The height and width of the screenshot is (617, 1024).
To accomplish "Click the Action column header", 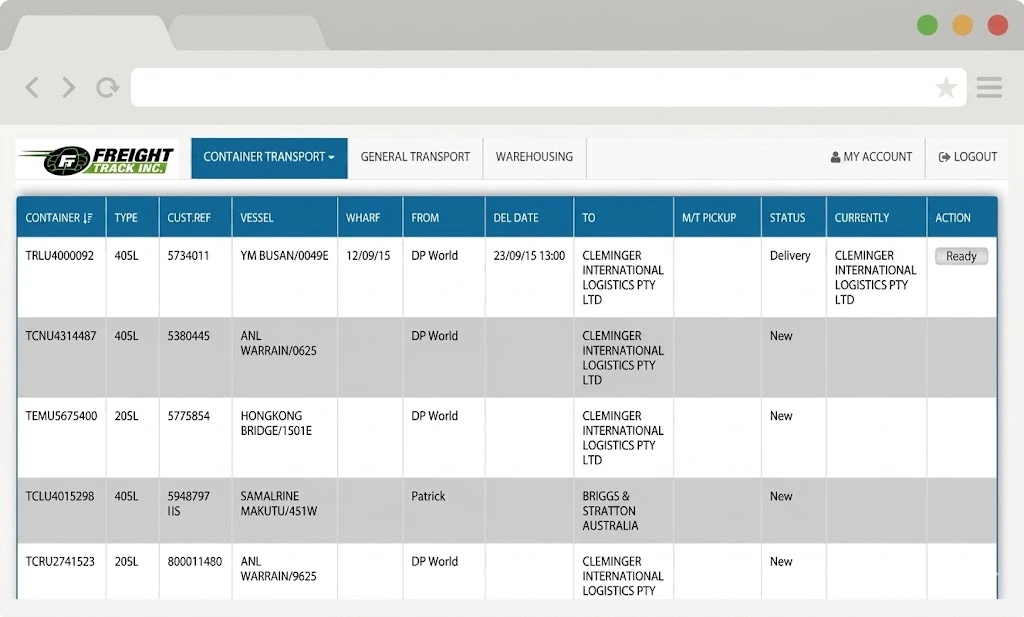I will [x=962, y=217].
